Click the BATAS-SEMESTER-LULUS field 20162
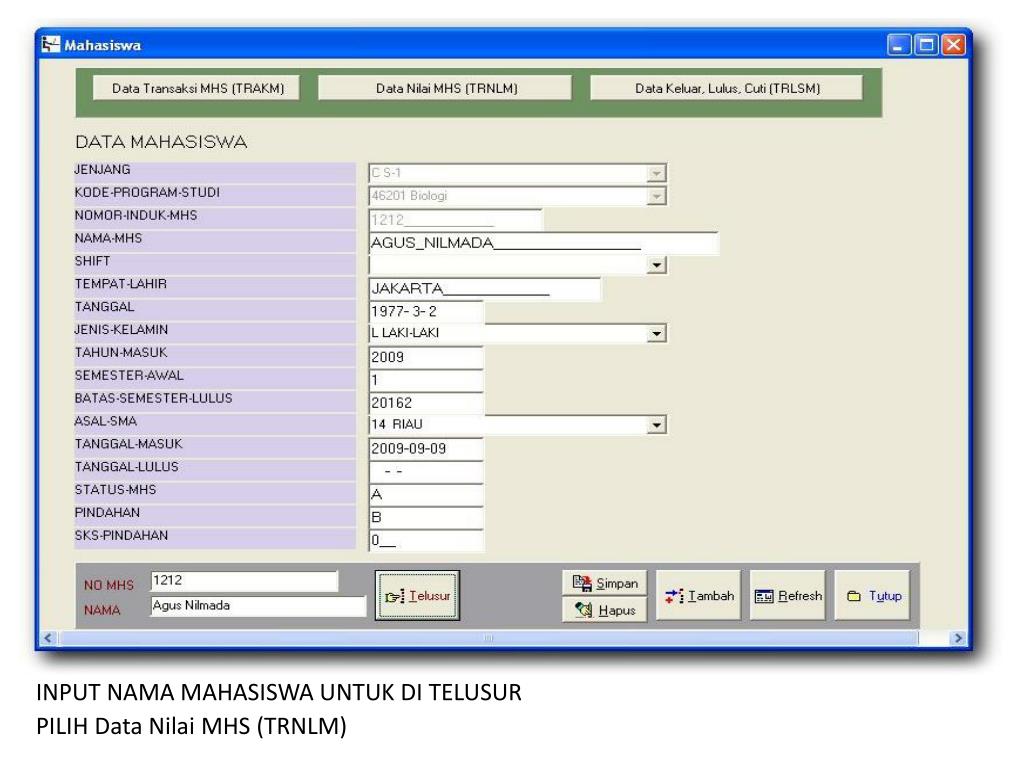Viewport: 1024px width, 768px height. (x=426, y=403)
